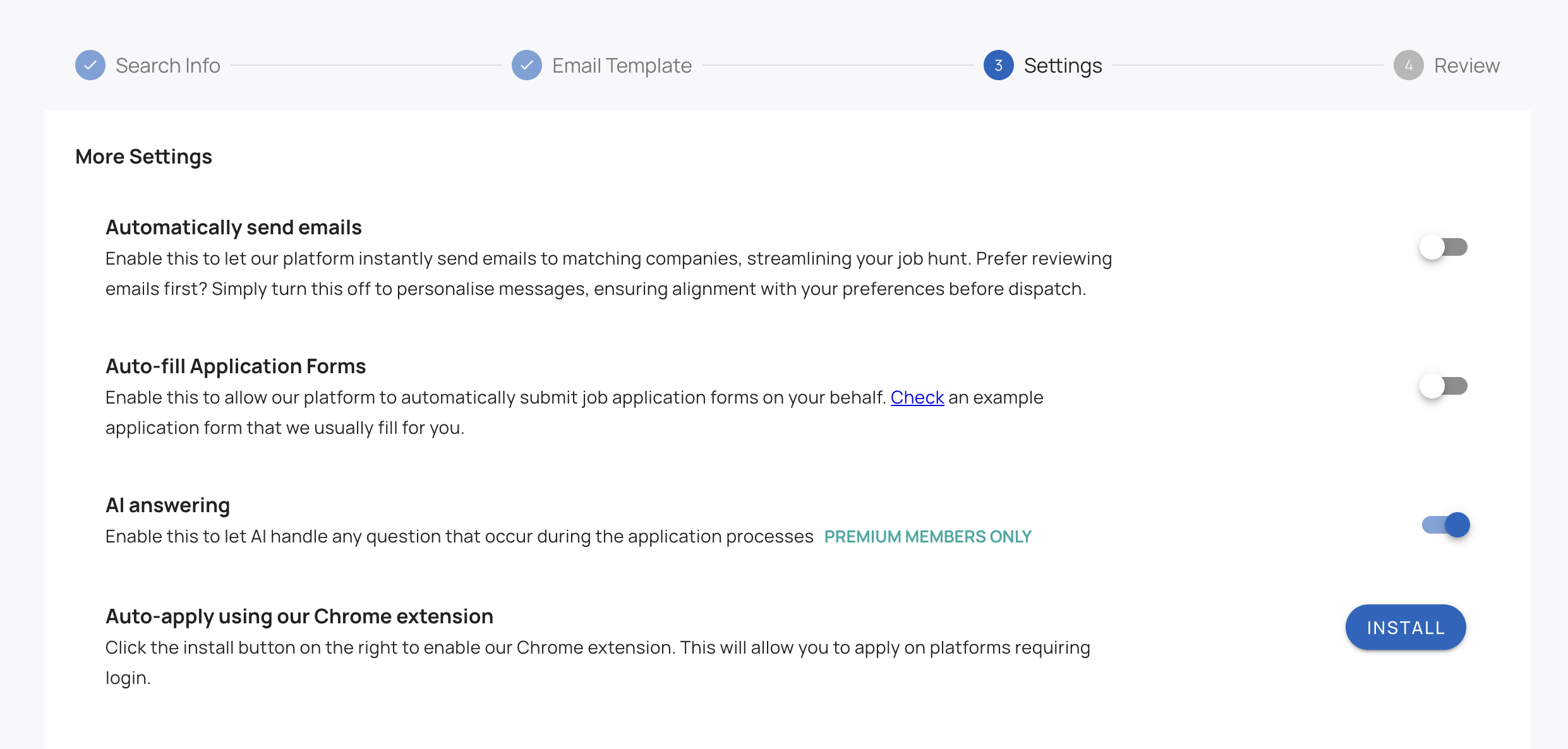Open the Check example application form link
The image size is (1568, 749).
tap(917, 397)
